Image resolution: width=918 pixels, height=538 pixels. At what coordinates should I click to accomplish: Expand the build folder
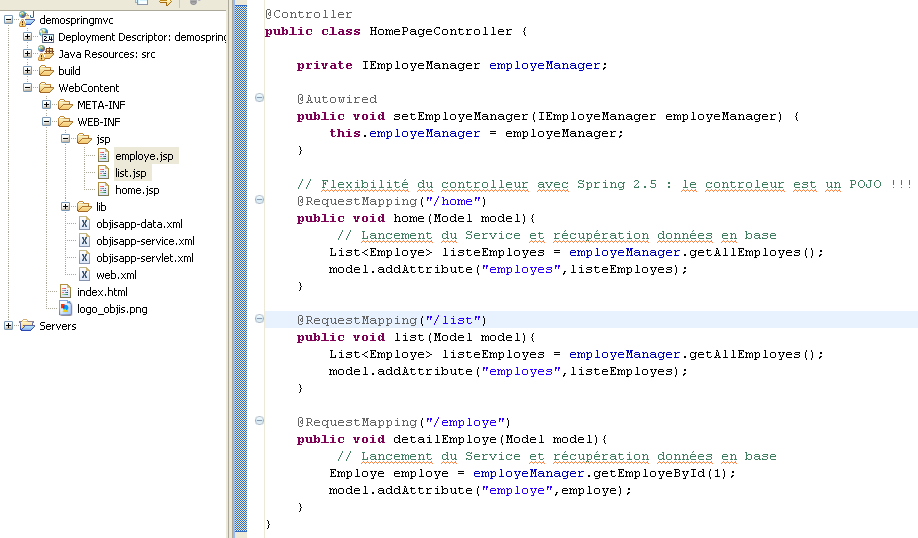(27, 71)
